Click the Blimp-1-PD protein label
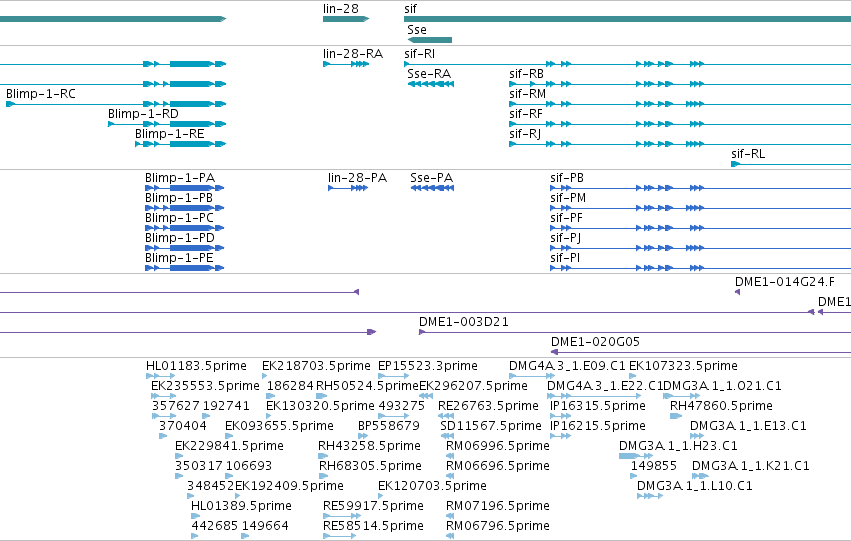The height and width of the screenshot is (541, 851). [180, 238]
